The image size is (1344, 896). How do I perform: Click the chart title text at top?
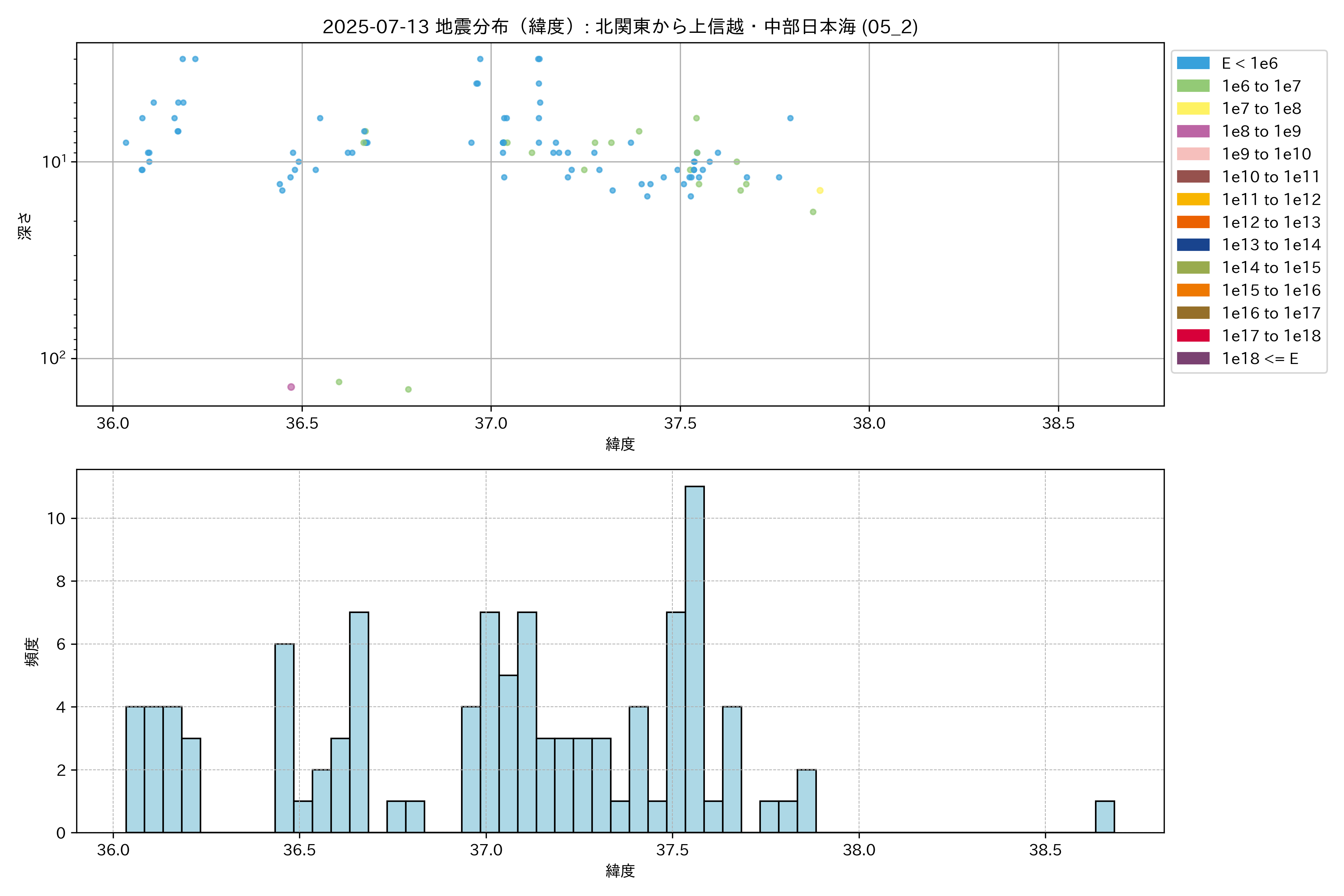click(x=620, y=27)
